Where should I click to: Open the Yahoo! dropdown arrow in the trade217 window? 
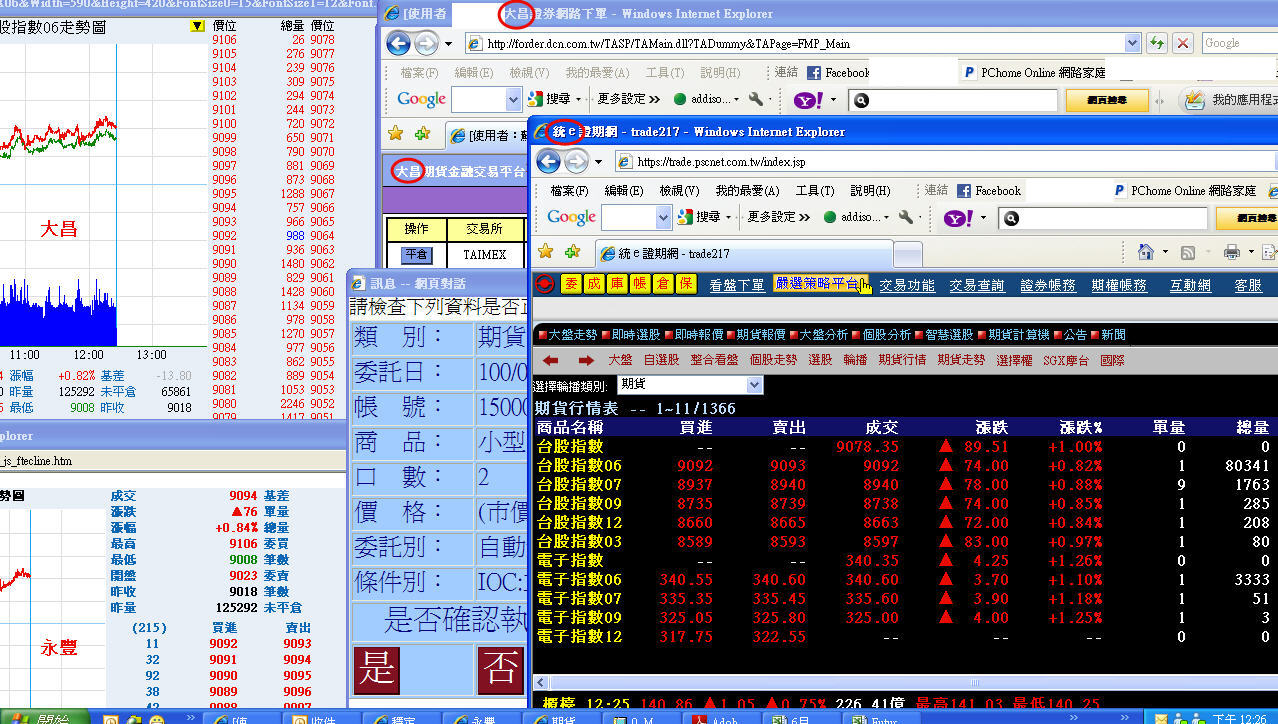[x=983, y=218]
